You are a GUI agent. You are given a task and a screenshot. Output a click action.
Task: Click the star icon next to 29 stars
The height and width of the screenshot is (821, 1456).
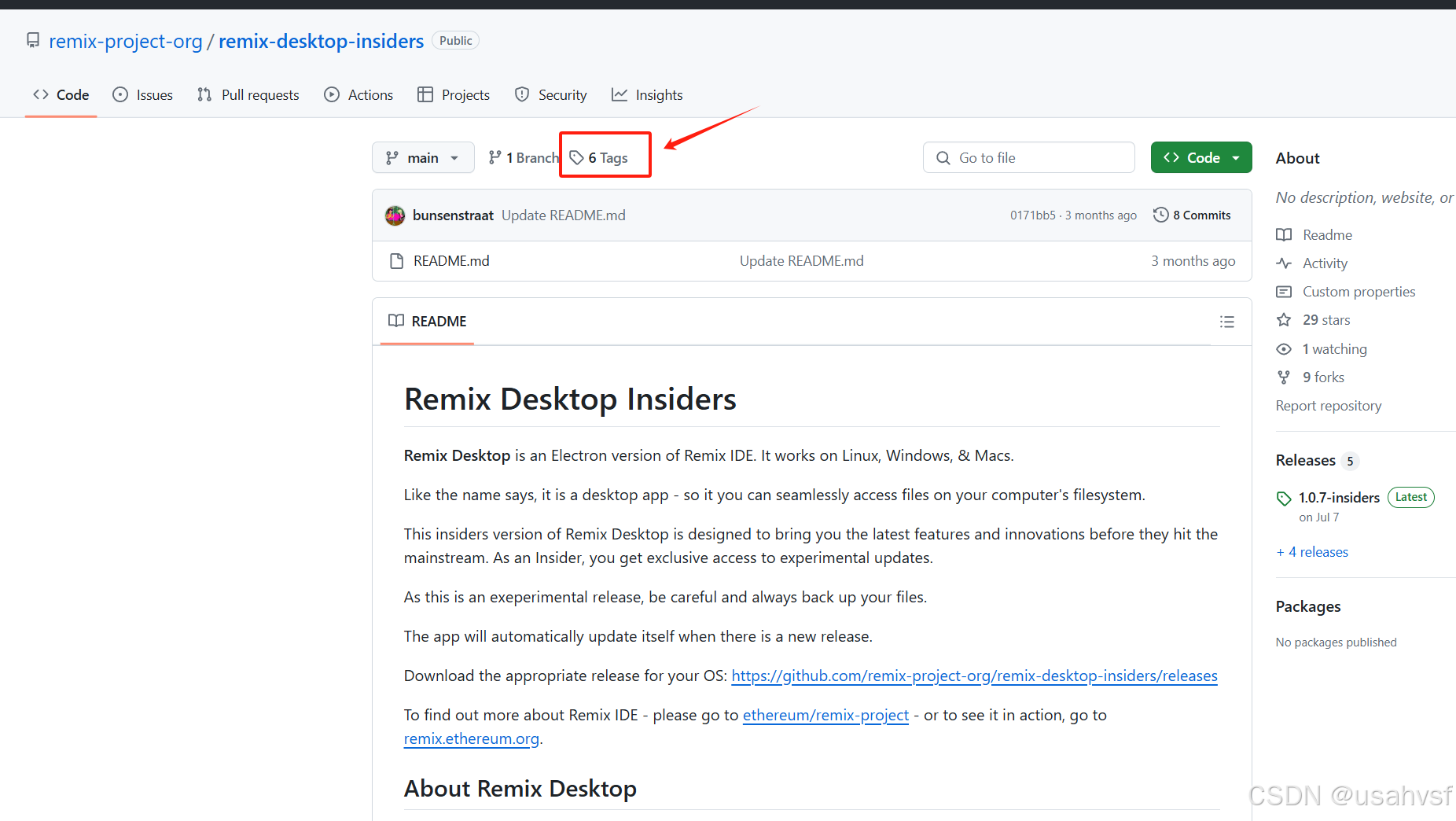coord(1284,320)
